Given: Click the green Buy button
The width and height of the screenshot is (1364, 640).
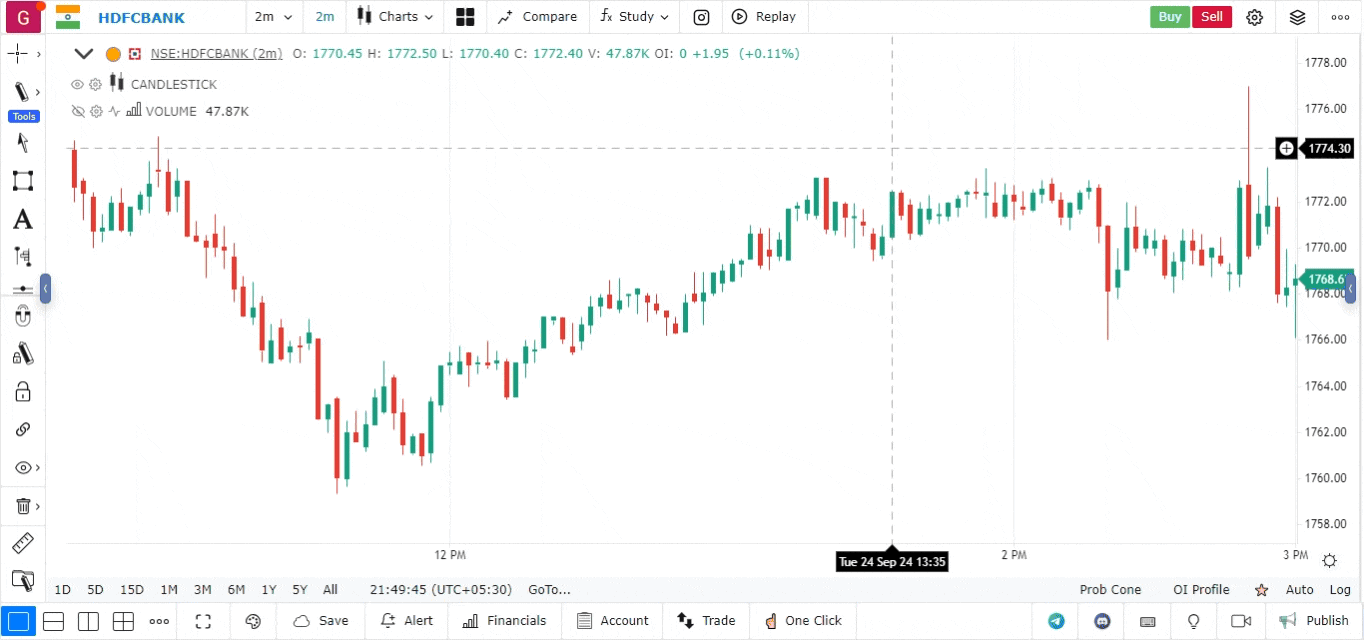Looking at the screenshot, I should click(1169, 16).
